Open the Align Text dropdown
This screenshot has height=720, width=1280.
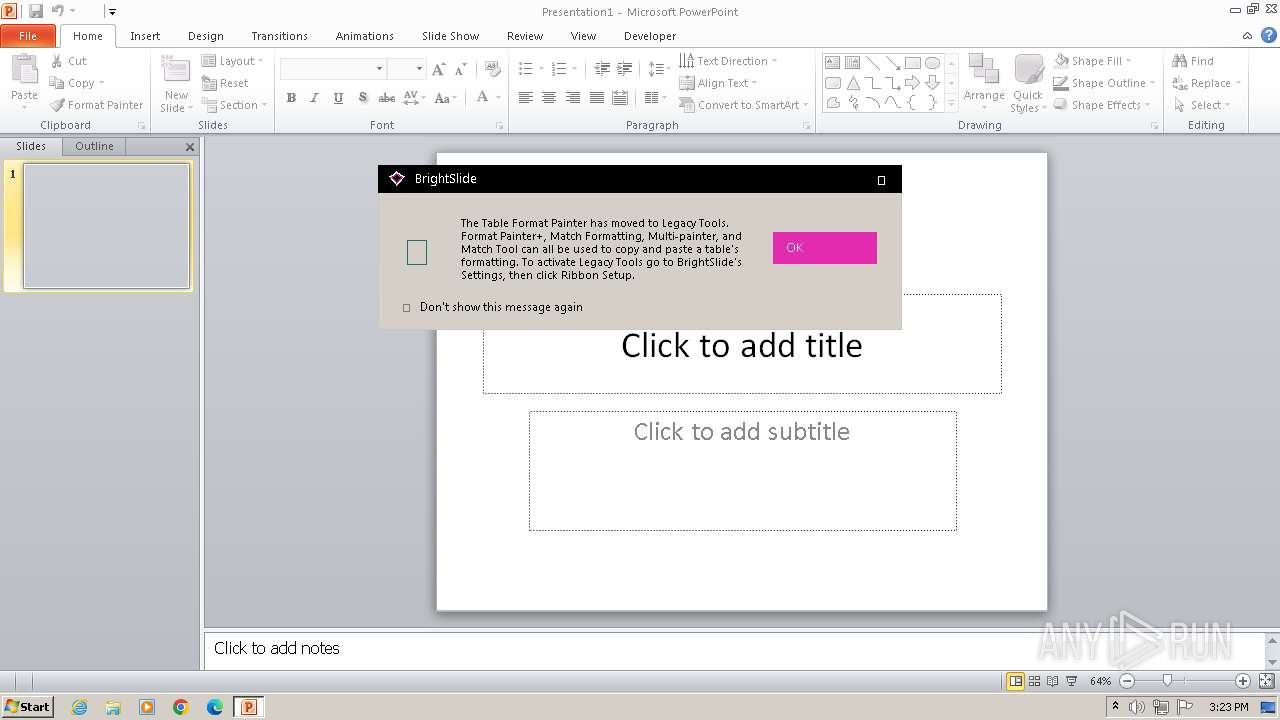(718, 83)
